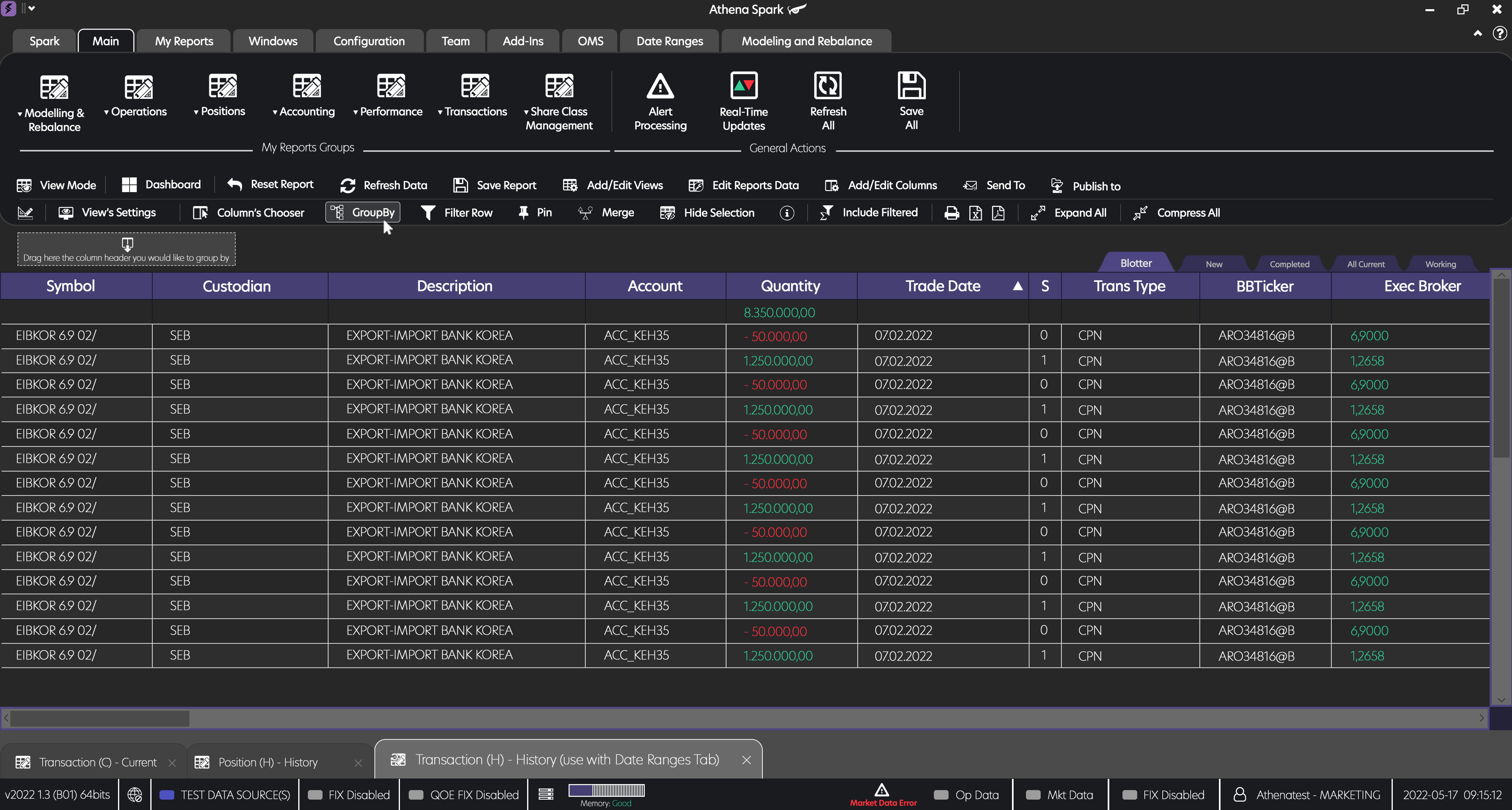
Task: Toggle Hide Selection
Action: 707,212
